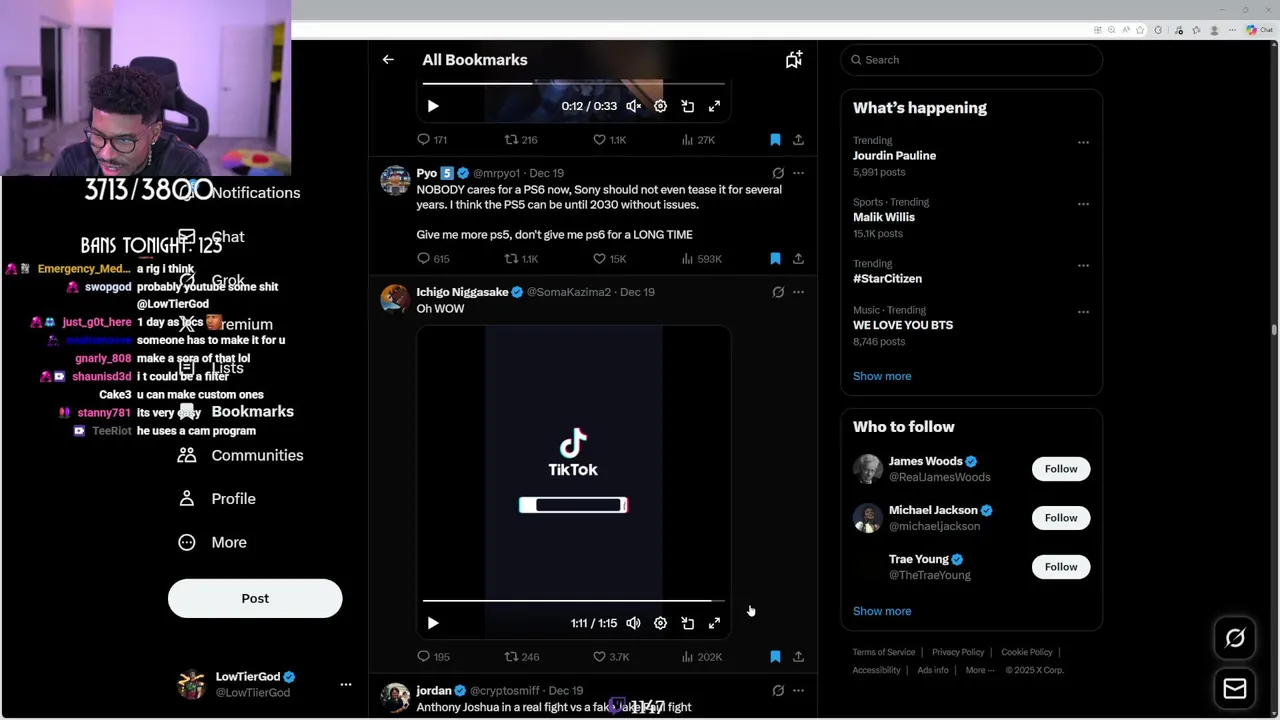Remove bookmark on the top video post
The height and width of the screenshot is (720, 1280).
(775, 140)
